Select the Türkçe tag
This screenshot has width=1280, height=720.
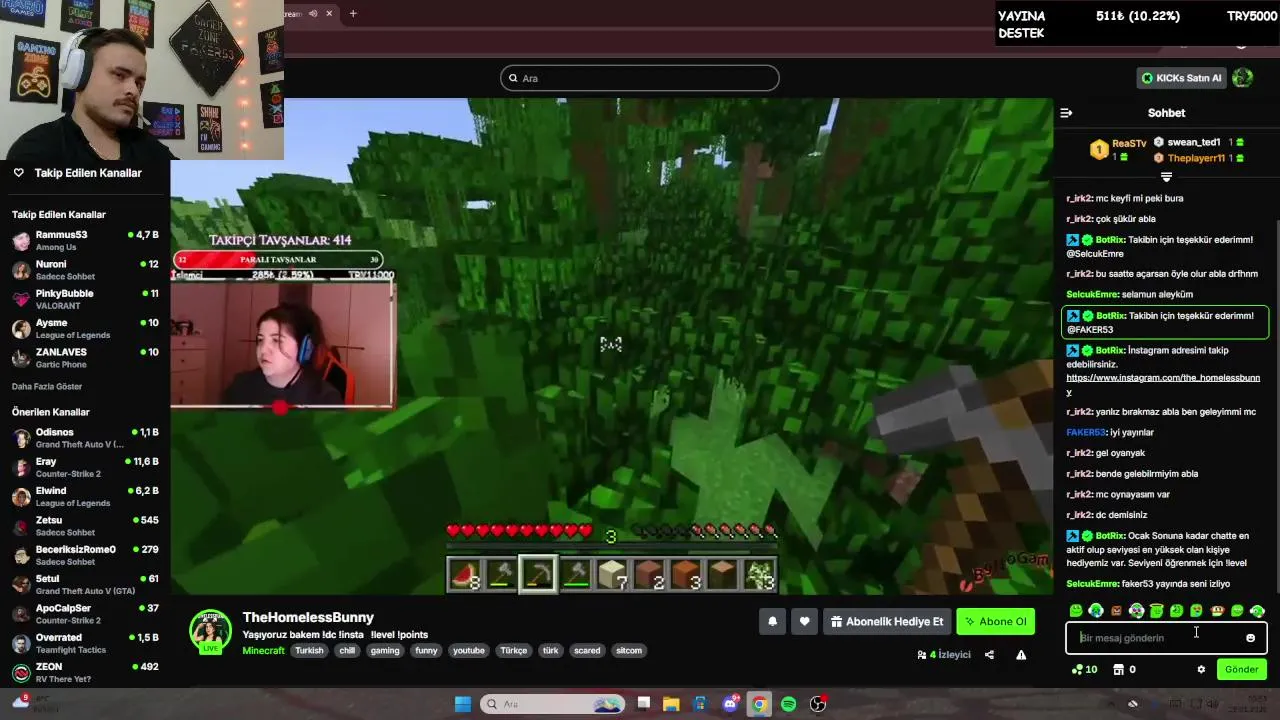[514, 650]
